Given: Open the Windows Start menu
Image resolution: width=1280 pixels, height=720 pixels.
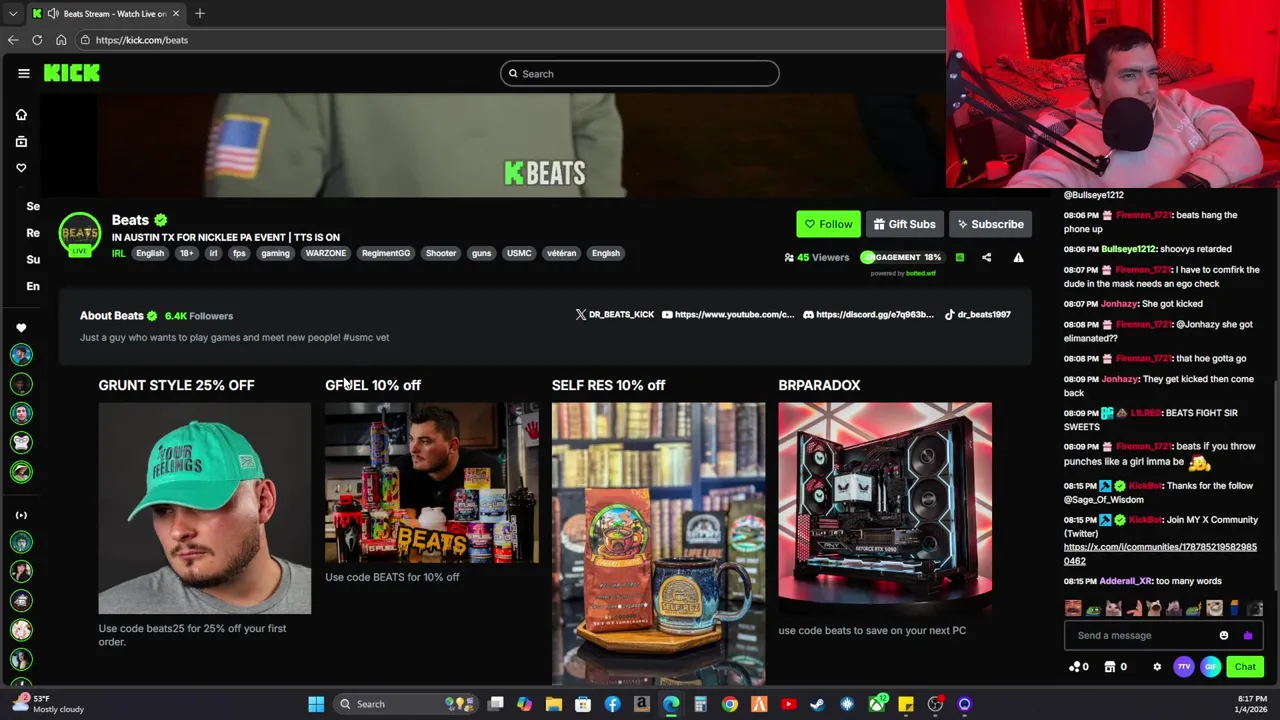Looking at the screenshot, I should pyautogui.click(x=316, y=704).
